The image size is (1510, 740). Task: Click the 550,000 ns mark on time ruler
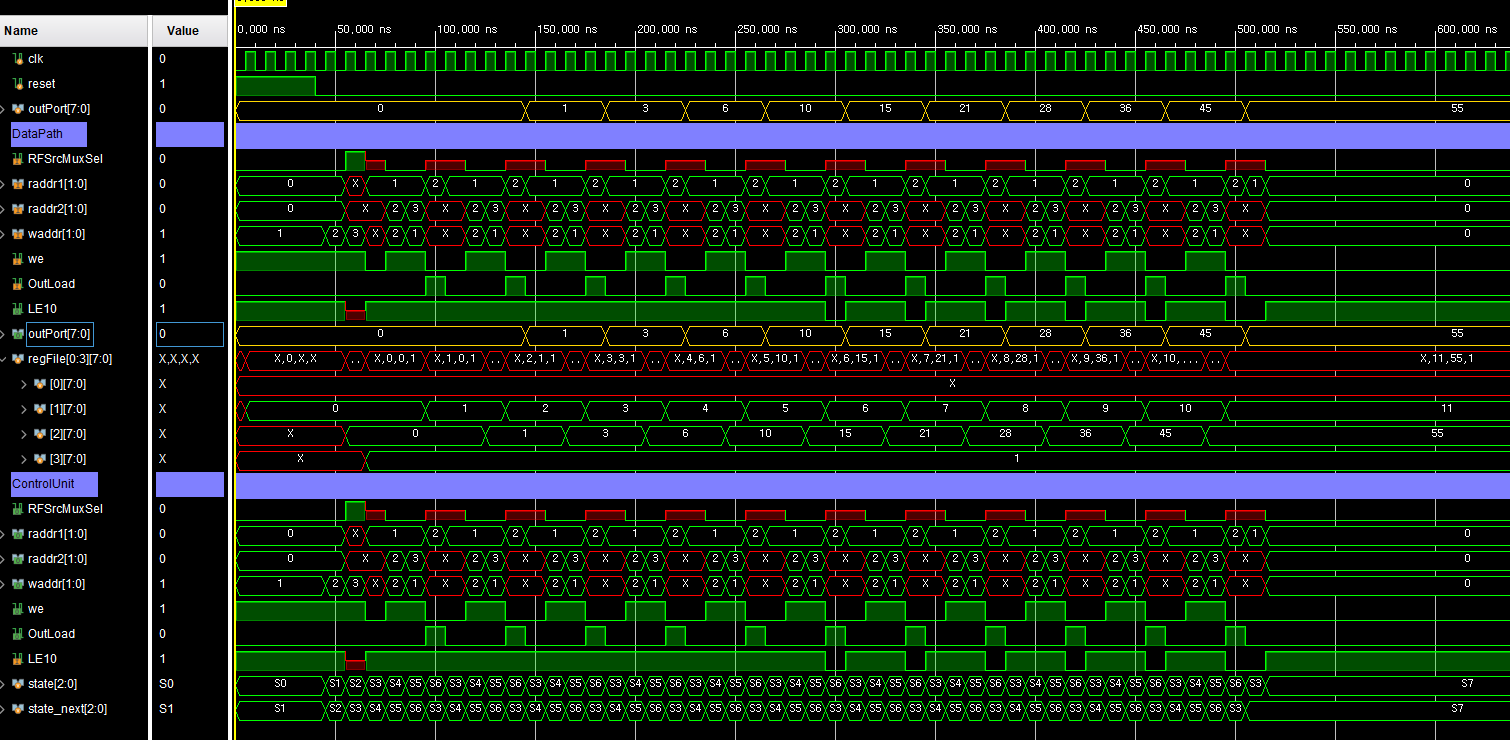(1366, 30)
